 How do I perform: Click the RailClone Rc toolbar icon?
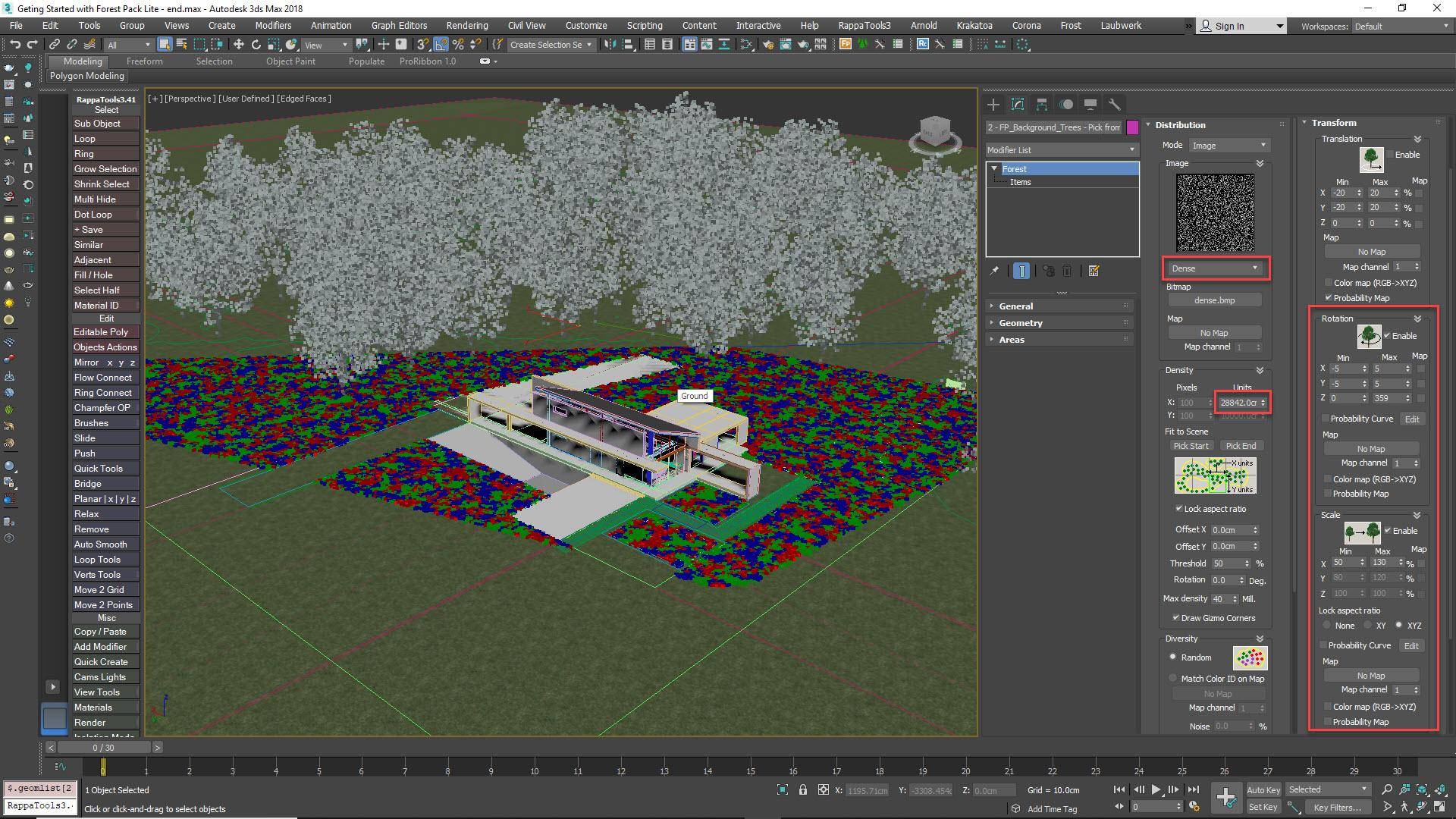[x=923, y=44]
